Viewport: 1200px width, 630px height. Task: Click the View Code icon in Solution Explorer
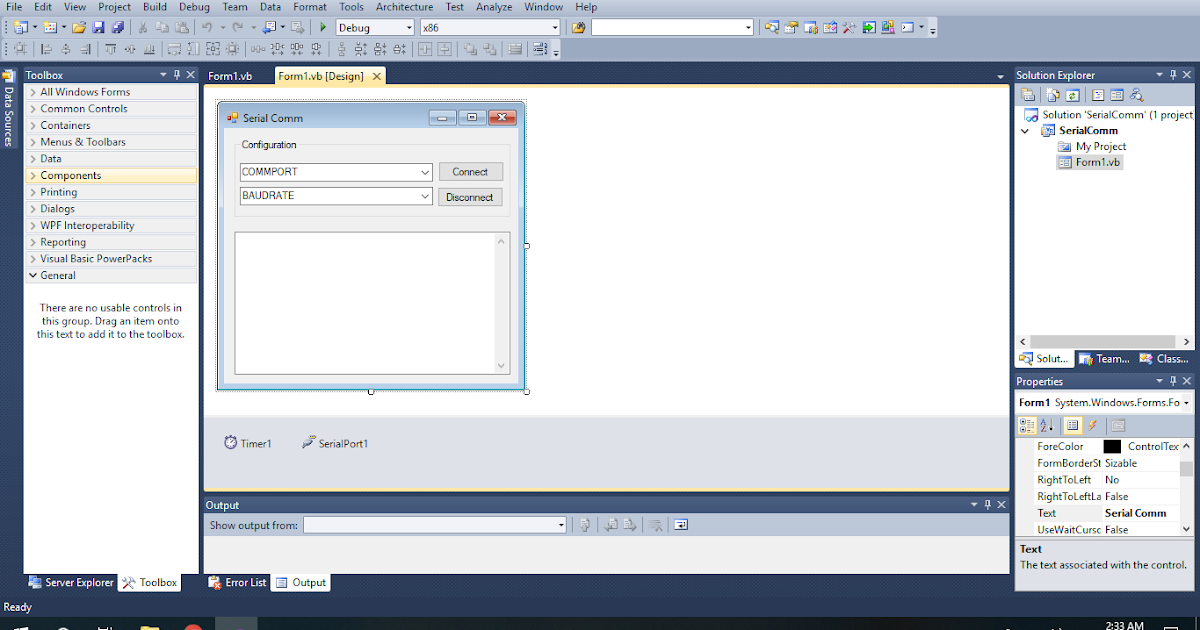point(1098,95)
